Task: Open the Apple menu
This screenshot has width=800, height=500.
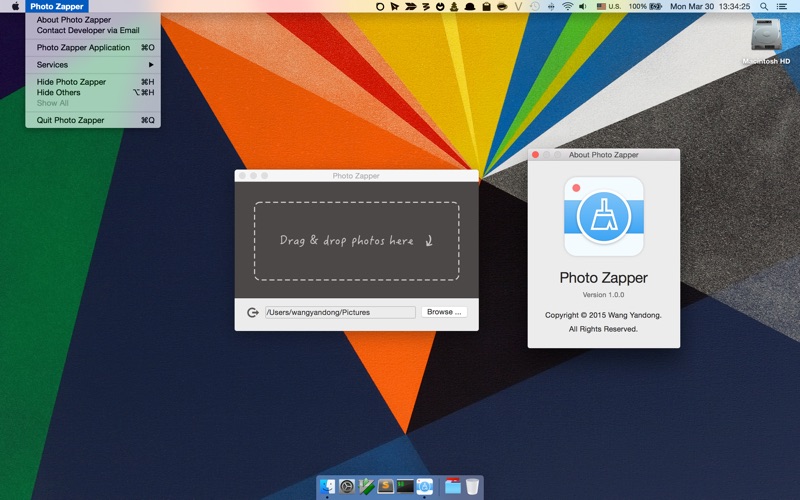Action: (x=15, y=6)
